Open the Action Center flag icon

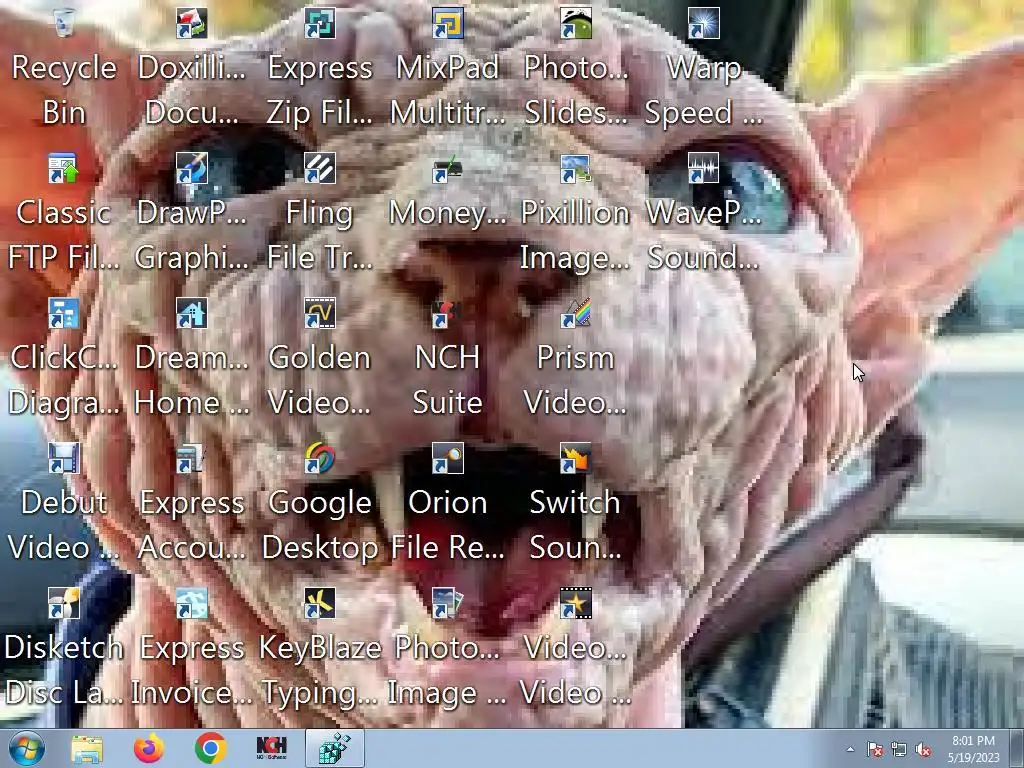(875, 750)
